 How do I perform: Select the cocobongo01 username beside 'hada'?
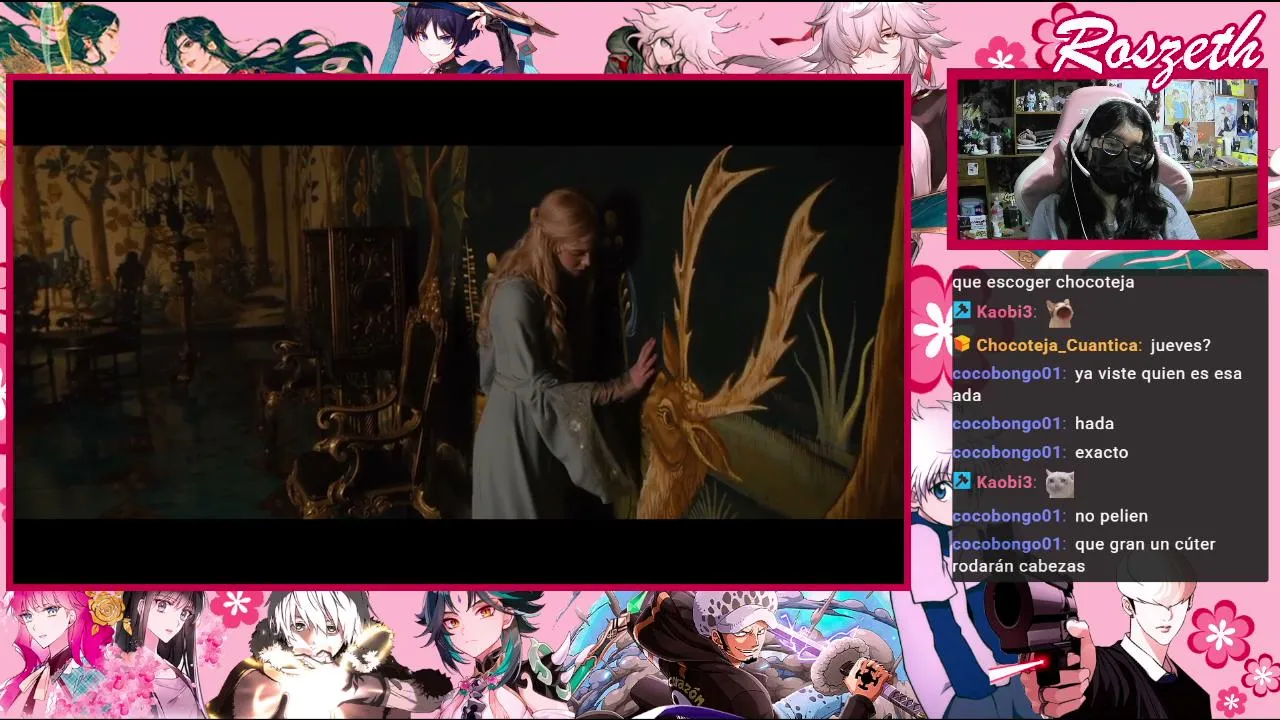[x=1007, y=424]
